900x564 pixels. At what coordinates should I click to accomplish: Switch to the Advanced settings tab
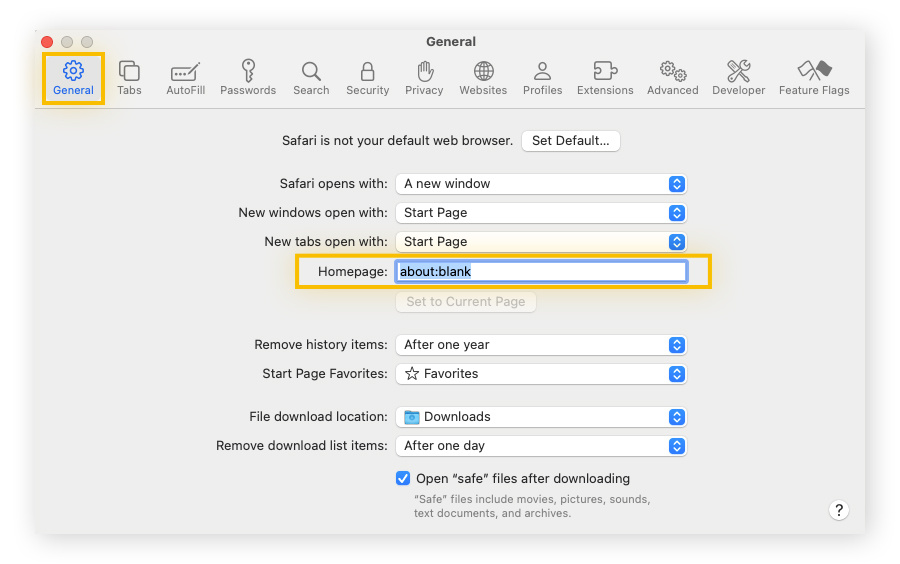point(672,78)
